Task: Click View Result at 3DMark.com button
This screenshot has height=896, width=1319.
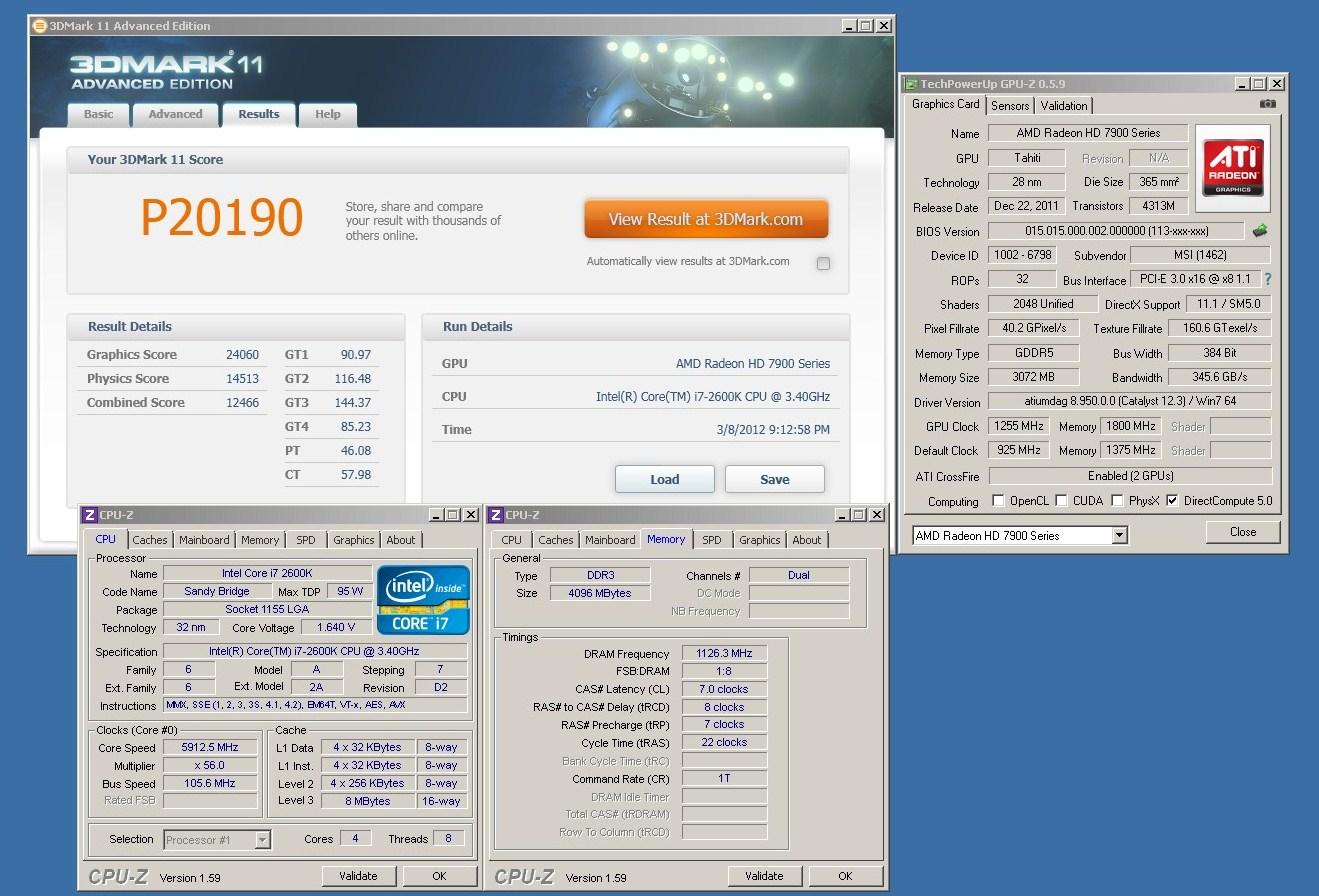Action: [x=706, y=219]
